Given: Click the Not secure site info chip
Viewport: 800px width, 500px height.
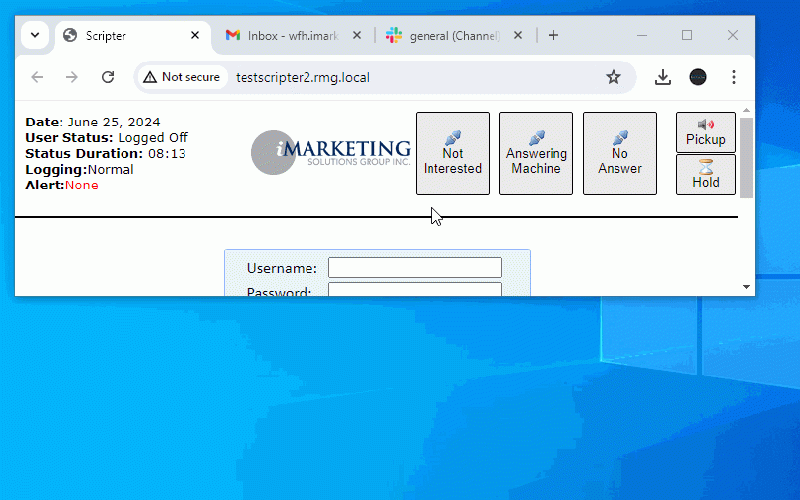Looking at the screenshot, I should point(182,77).
